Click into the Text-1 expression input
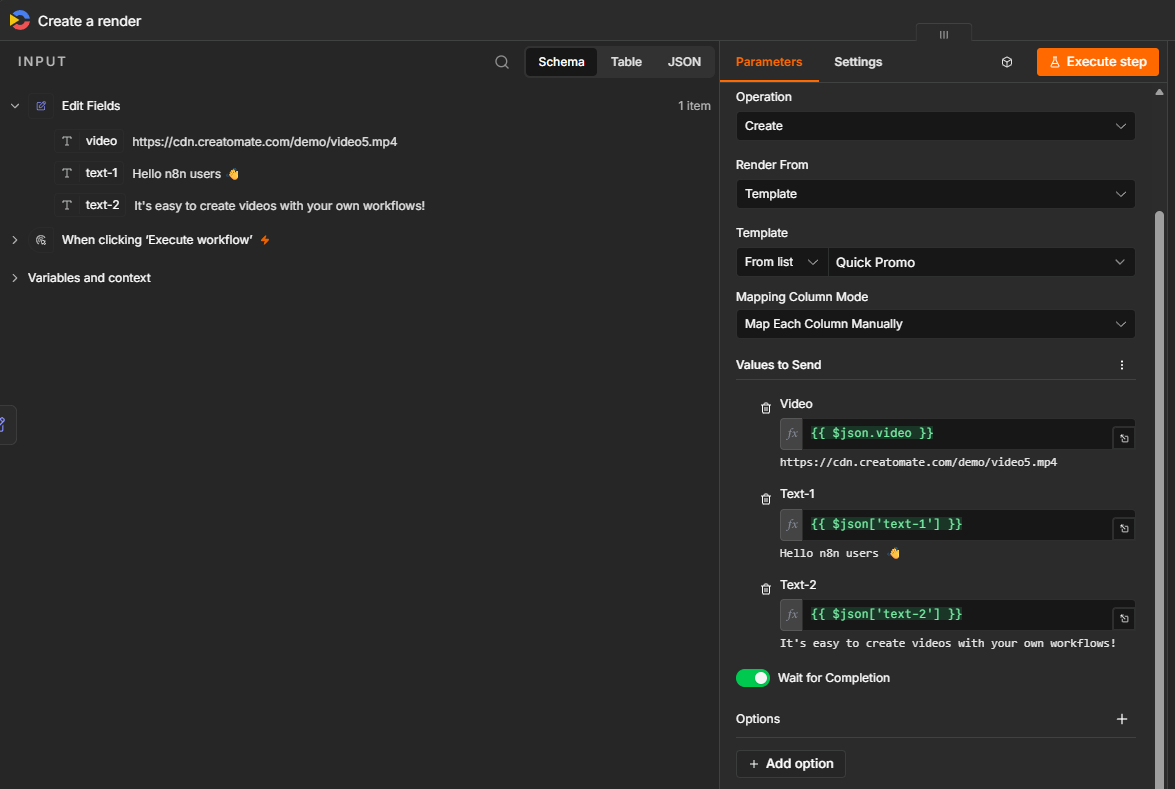1175x789 pixels. tap(957, 525)
